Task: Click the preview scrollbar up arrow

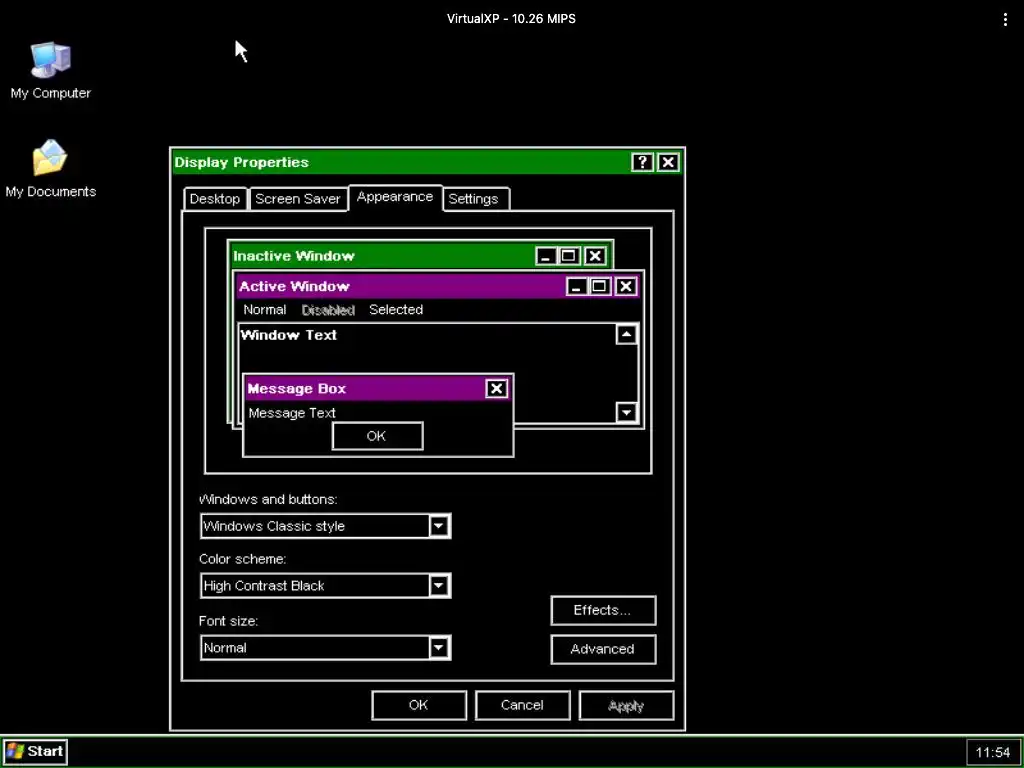Action: pyautogui.click(x=626, y=335)
